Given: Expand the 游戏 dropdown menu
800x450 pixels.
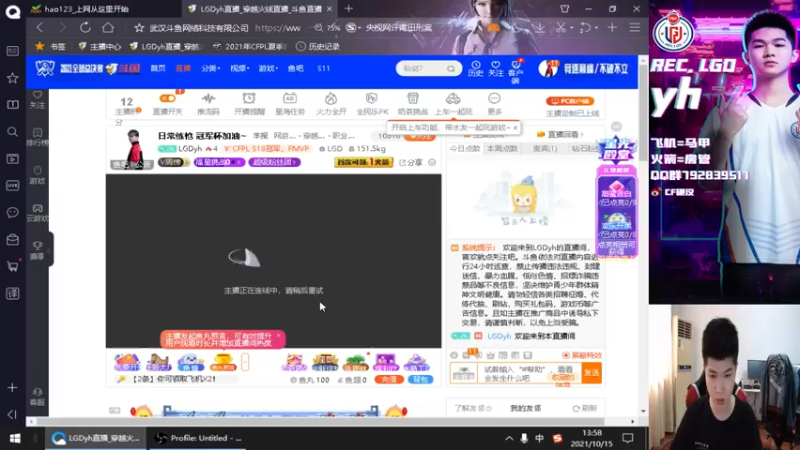Looking at the screenshot, I should click(x=268, y=68).
